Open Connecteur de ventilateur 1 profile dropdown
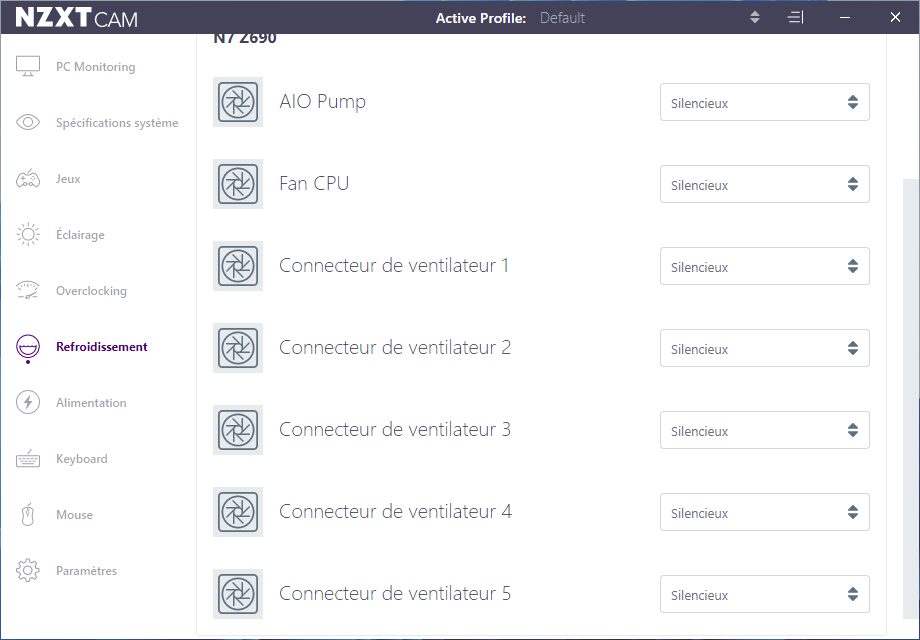The image size is (920, 640). pyautogui.click(x=765, y=266)
